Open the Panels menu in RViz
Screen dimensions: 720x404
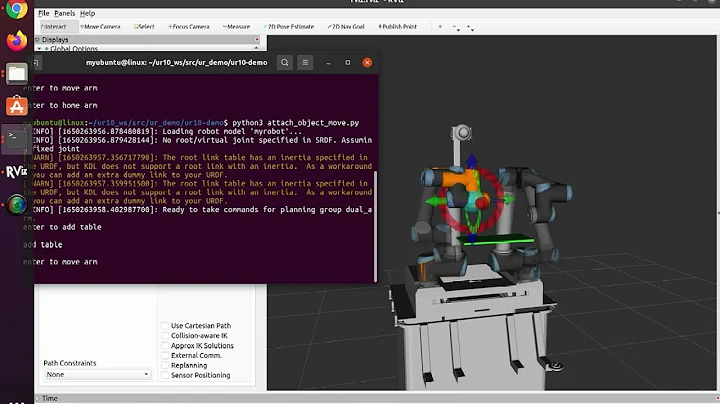65,13
